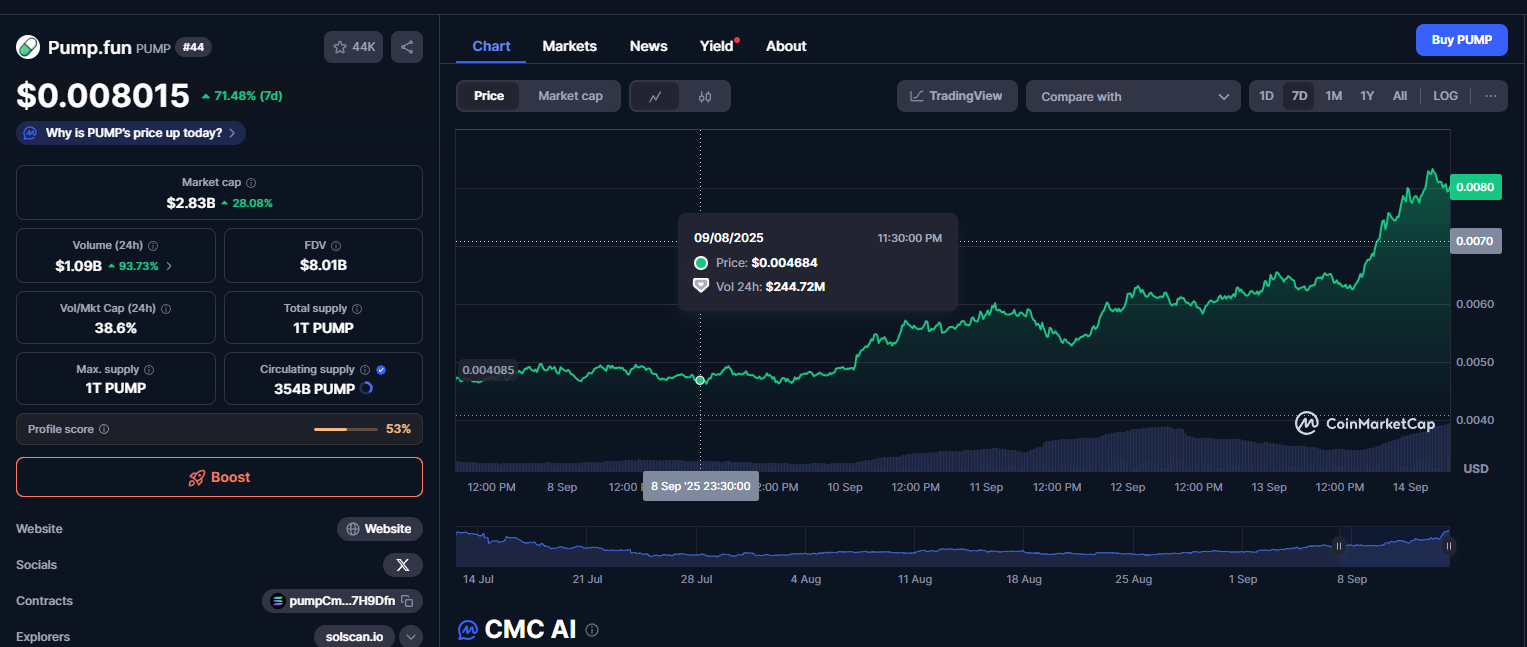Show Volume (24h) info icon

[153, 245]
